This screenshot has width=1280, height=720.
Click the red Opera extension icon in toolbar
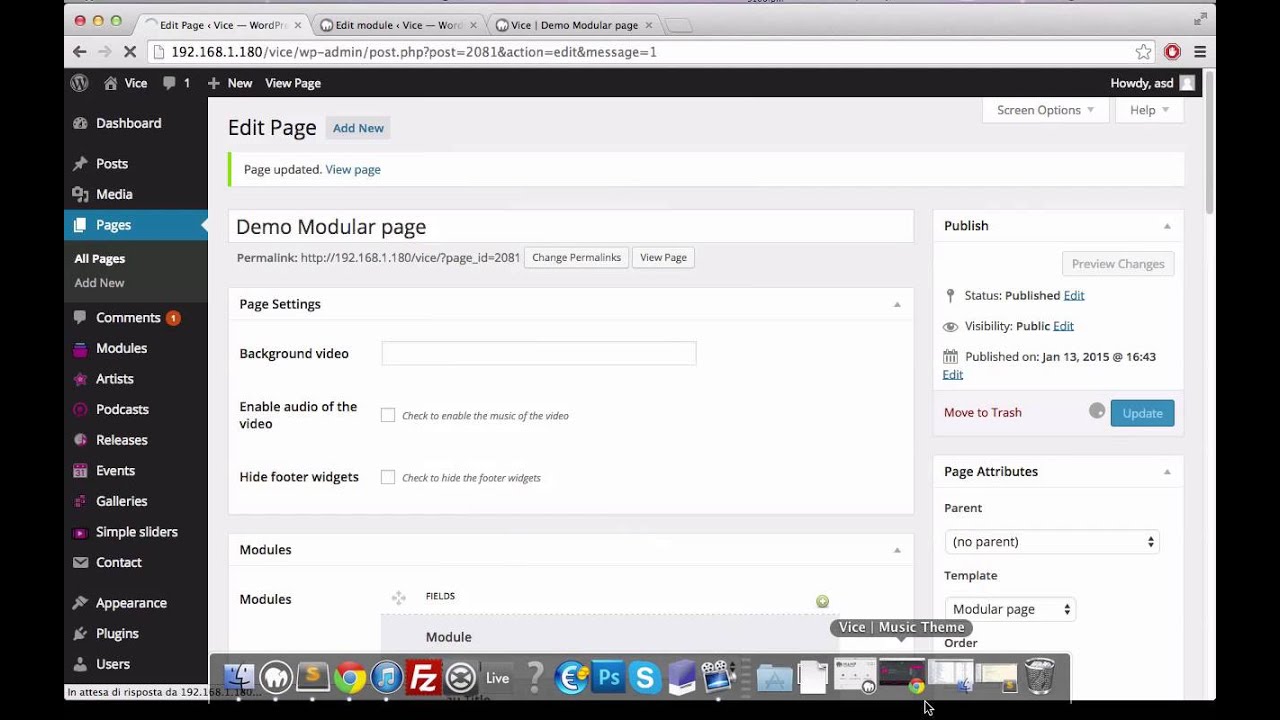pyautogui.click(x=1172, y=52)
